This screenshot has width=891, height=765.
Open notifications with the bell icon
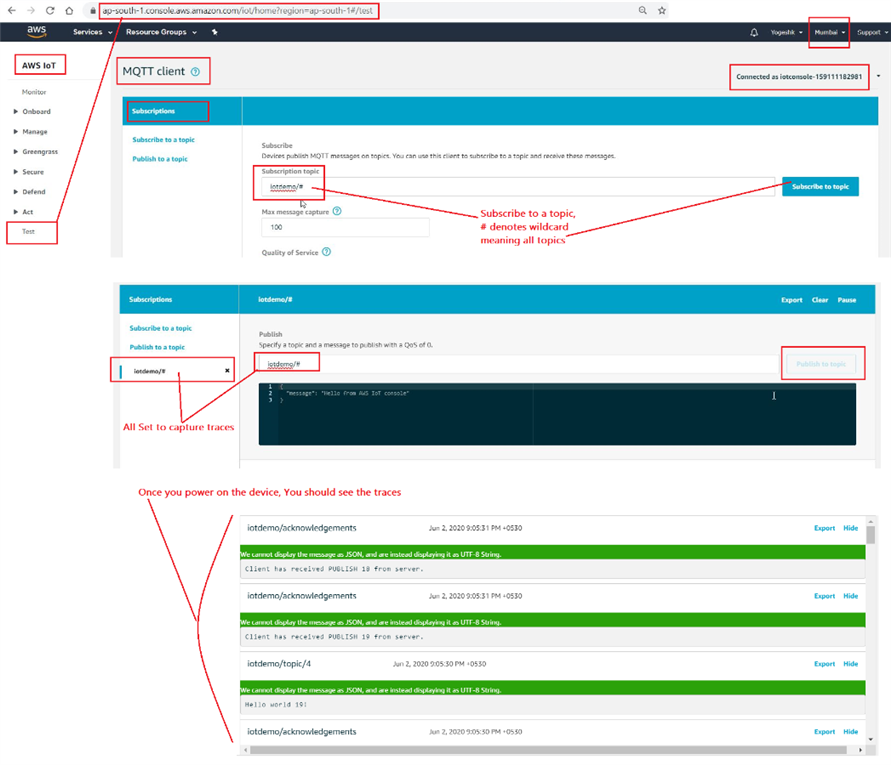coord(754,32)
